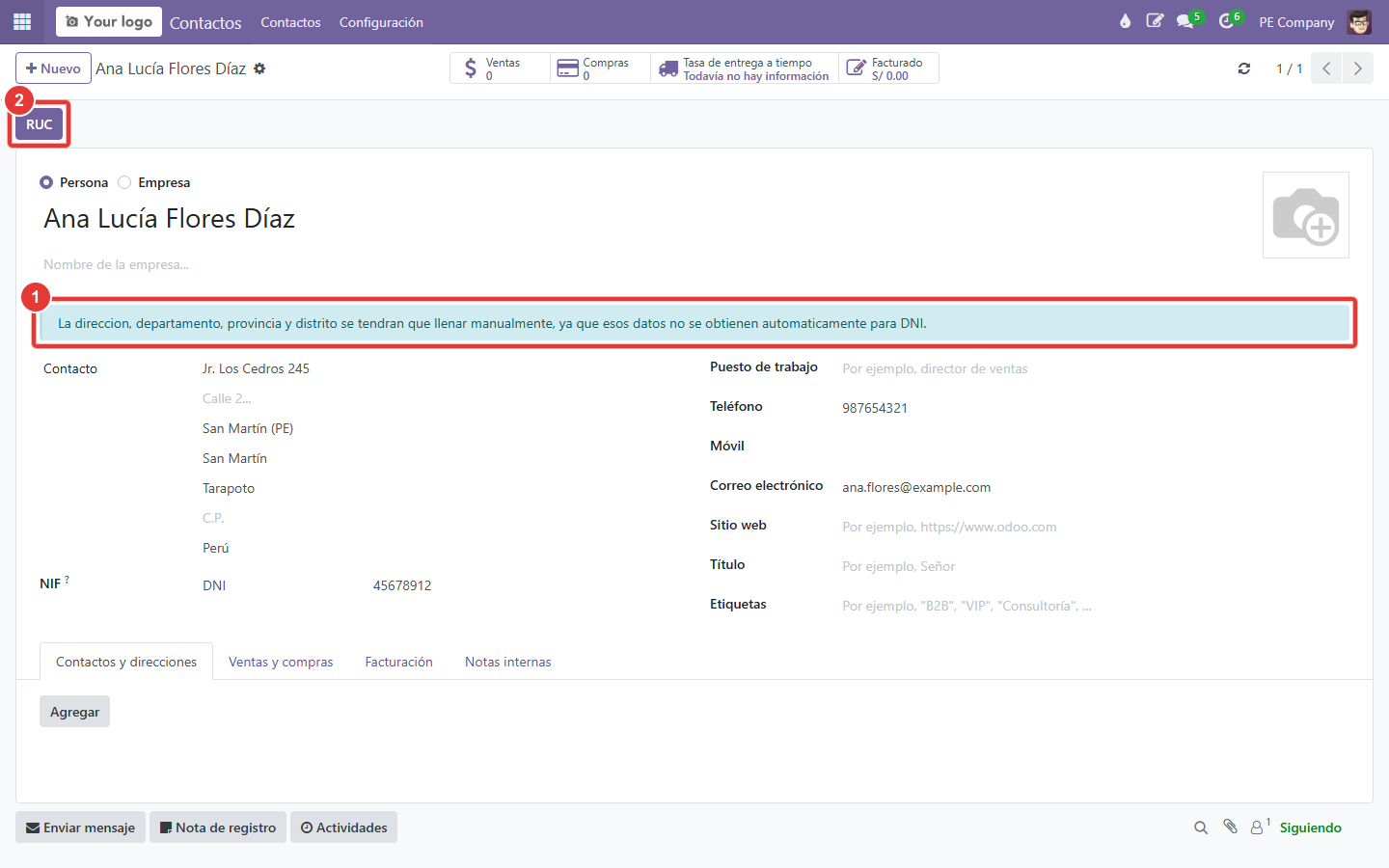Click the Sitio web input field

[x=1096, y=527]
